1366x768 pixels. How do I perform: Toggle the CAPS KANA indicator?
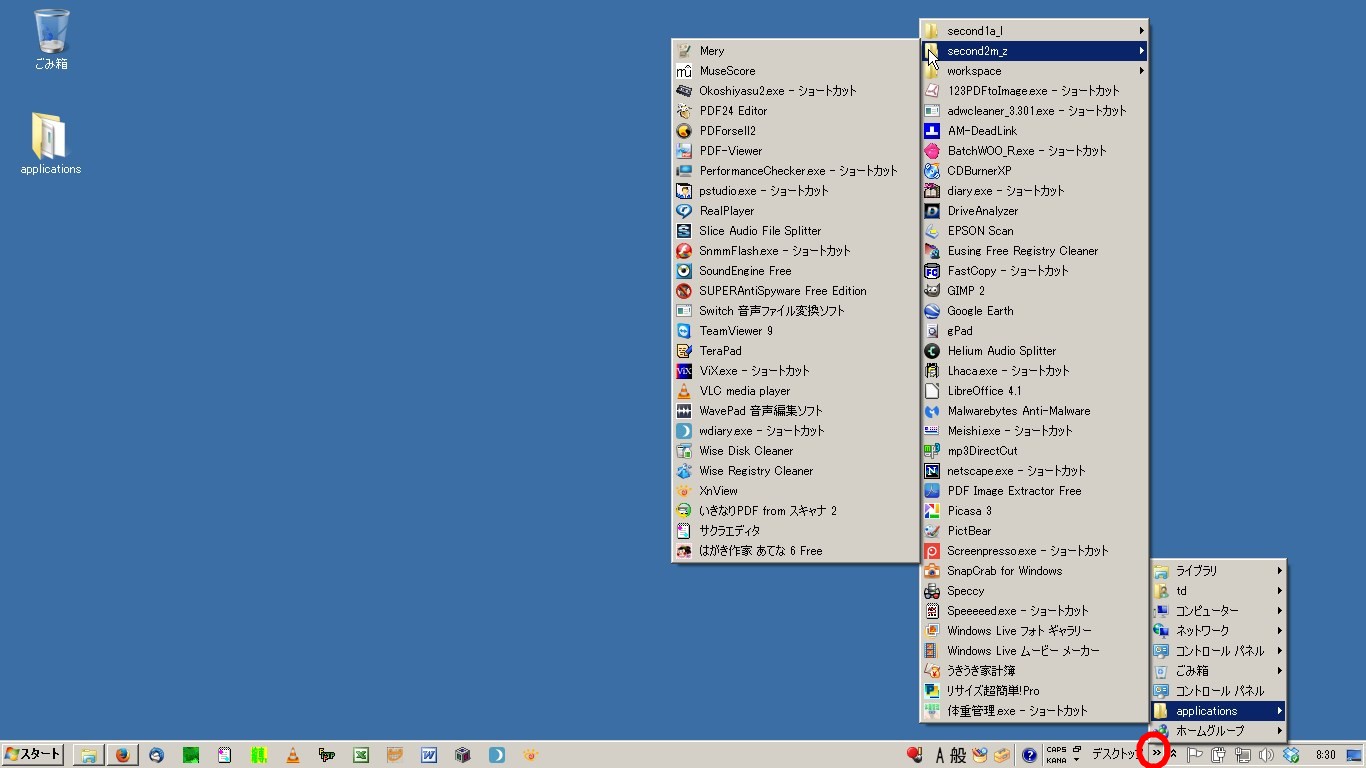(x=1056, y=755)
